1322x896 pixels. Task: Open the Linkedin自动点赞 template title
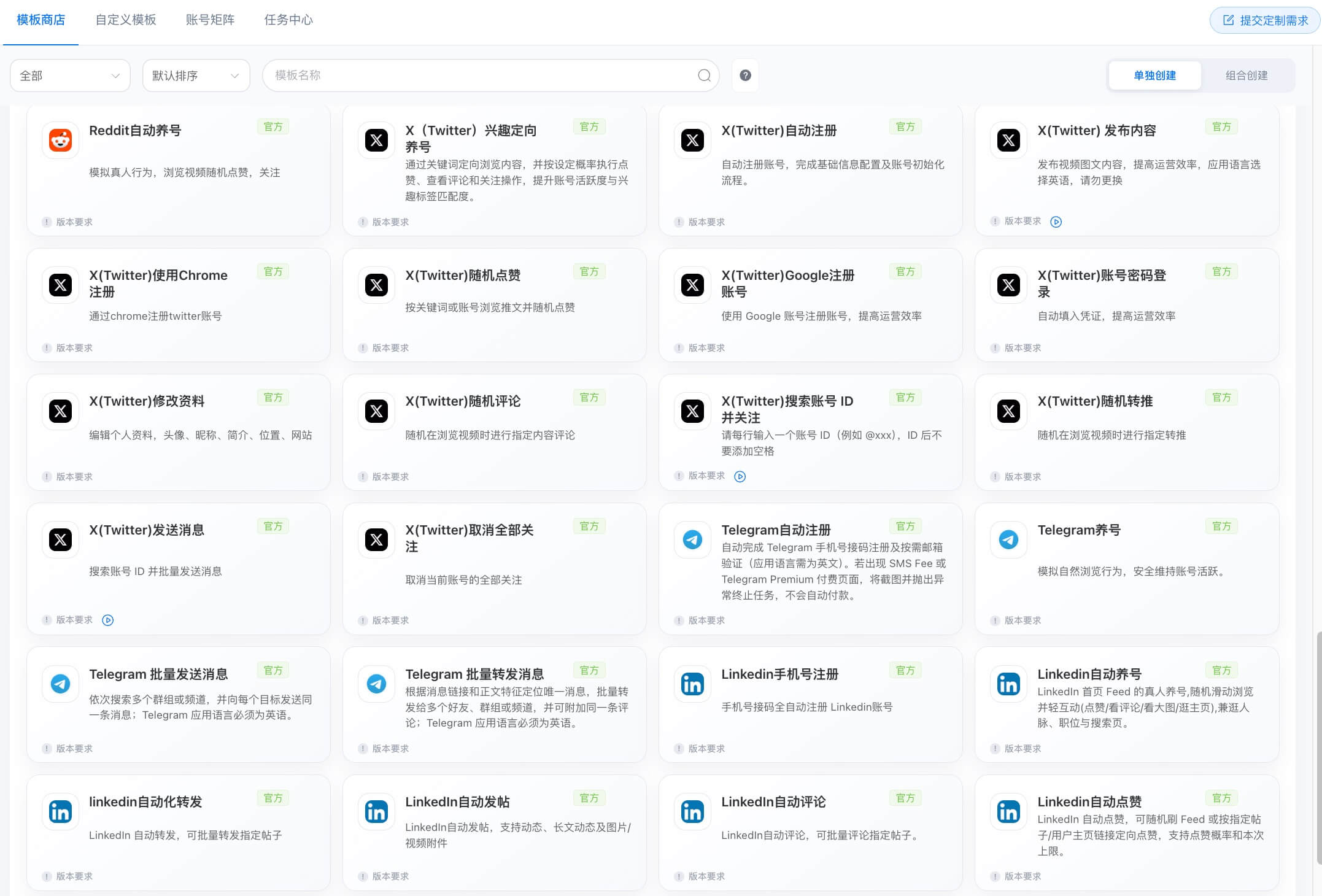tap(1089, 801)
